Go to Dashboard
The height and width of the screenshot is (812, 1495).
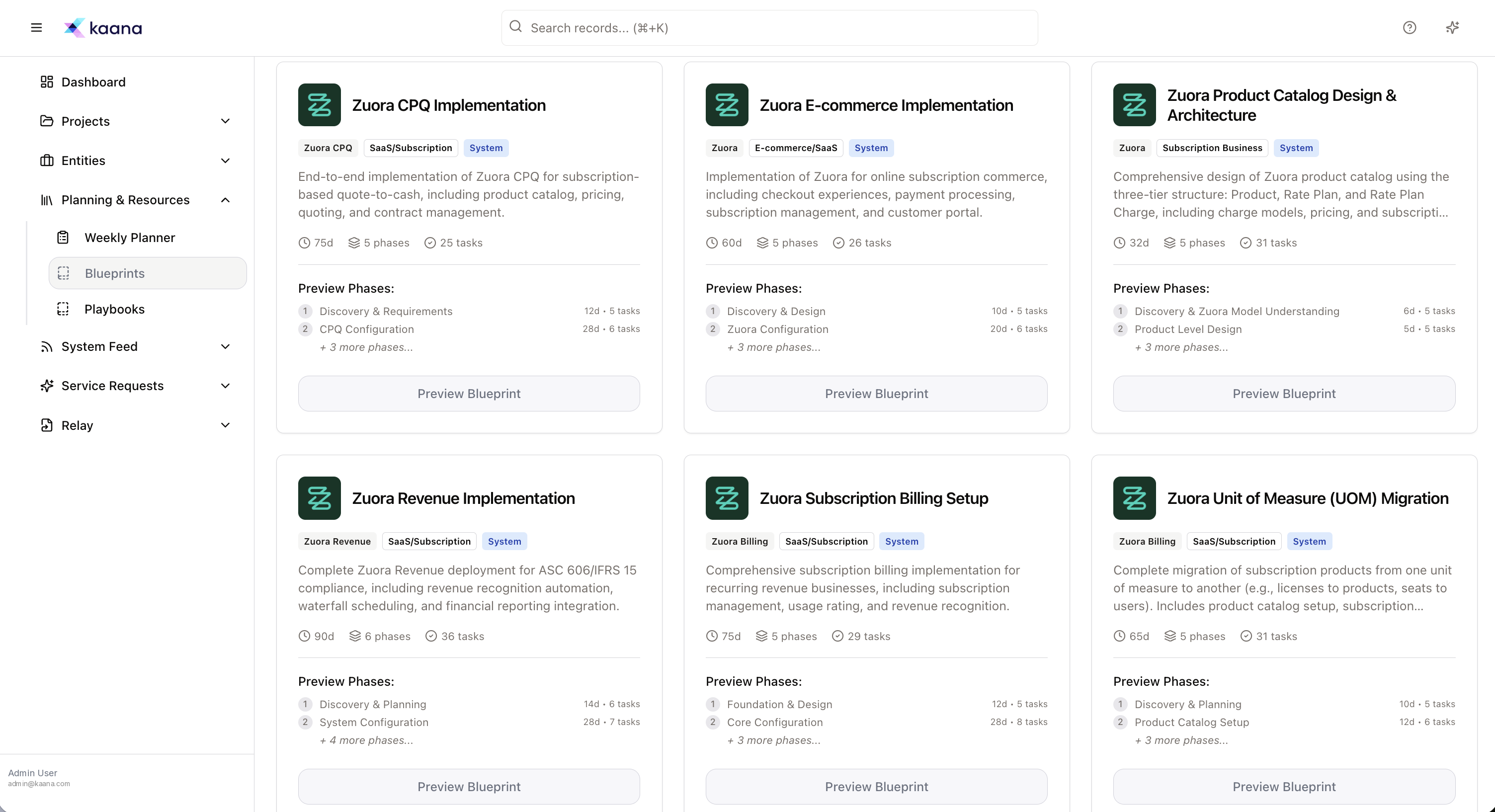pos(93,82)
